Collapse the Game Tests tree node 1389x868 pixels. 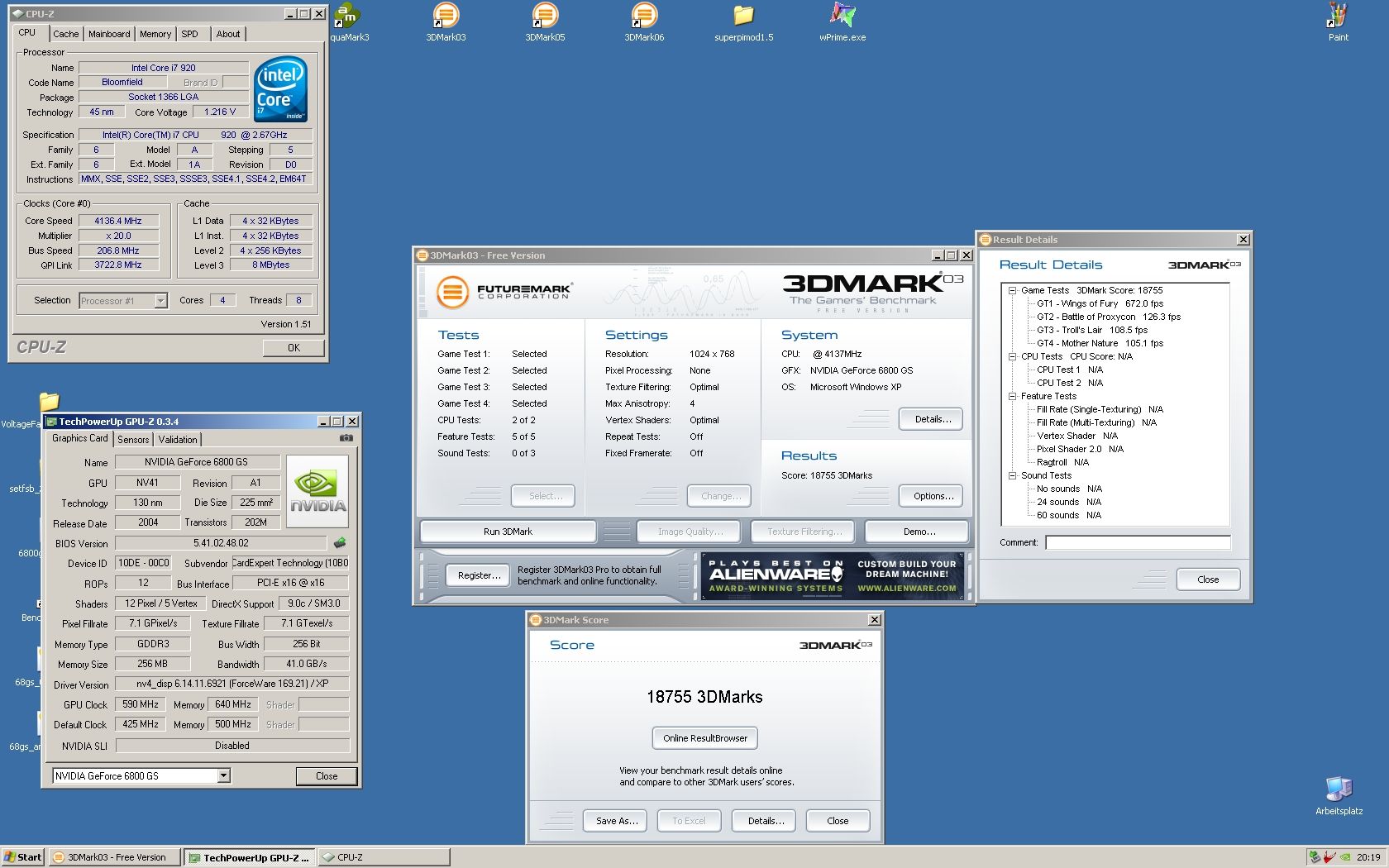pyautogui.click(x=1012, y=290)
